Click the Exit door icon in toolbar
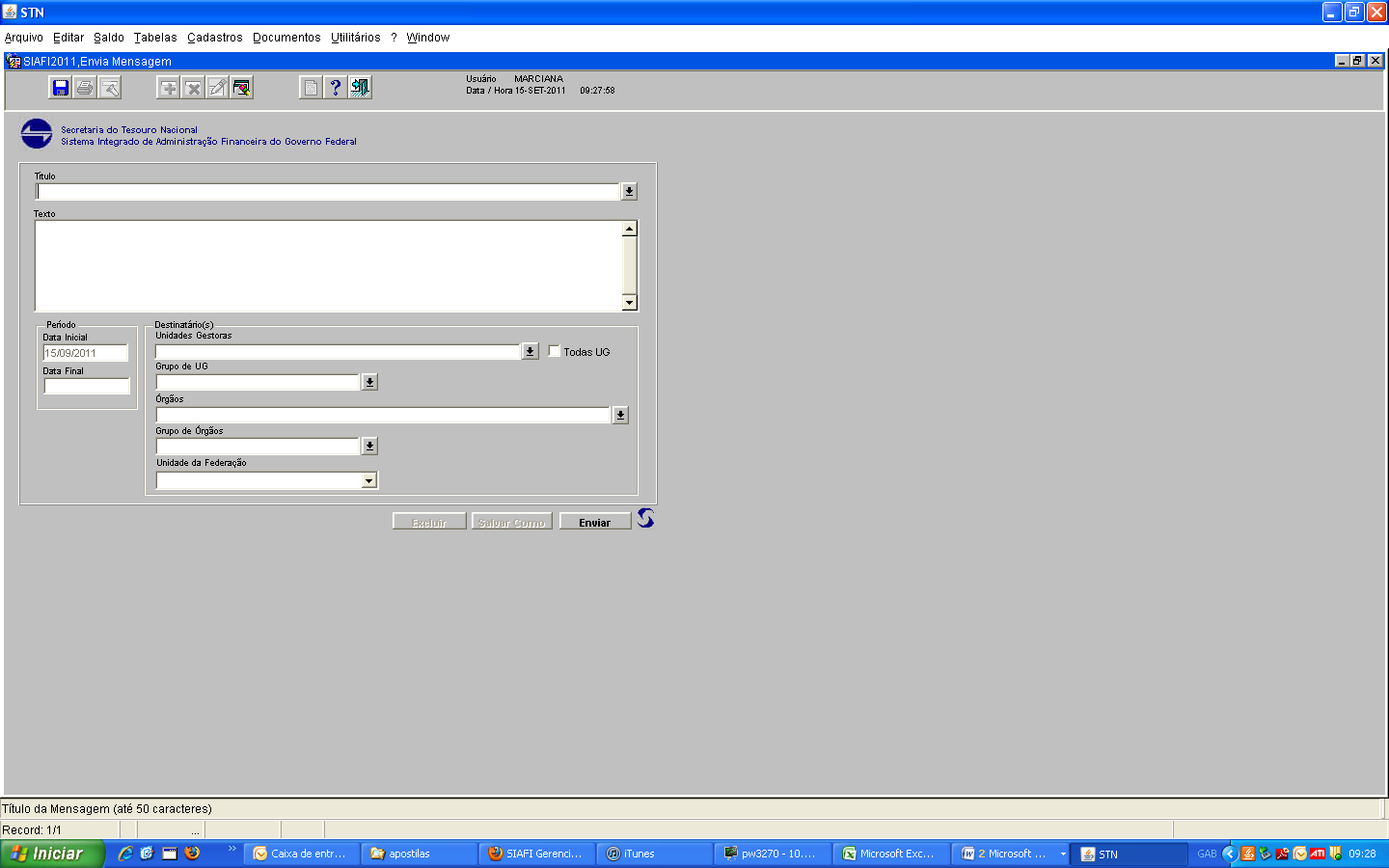The width and height of the screenshot is (1389, 868). point(360,88)
